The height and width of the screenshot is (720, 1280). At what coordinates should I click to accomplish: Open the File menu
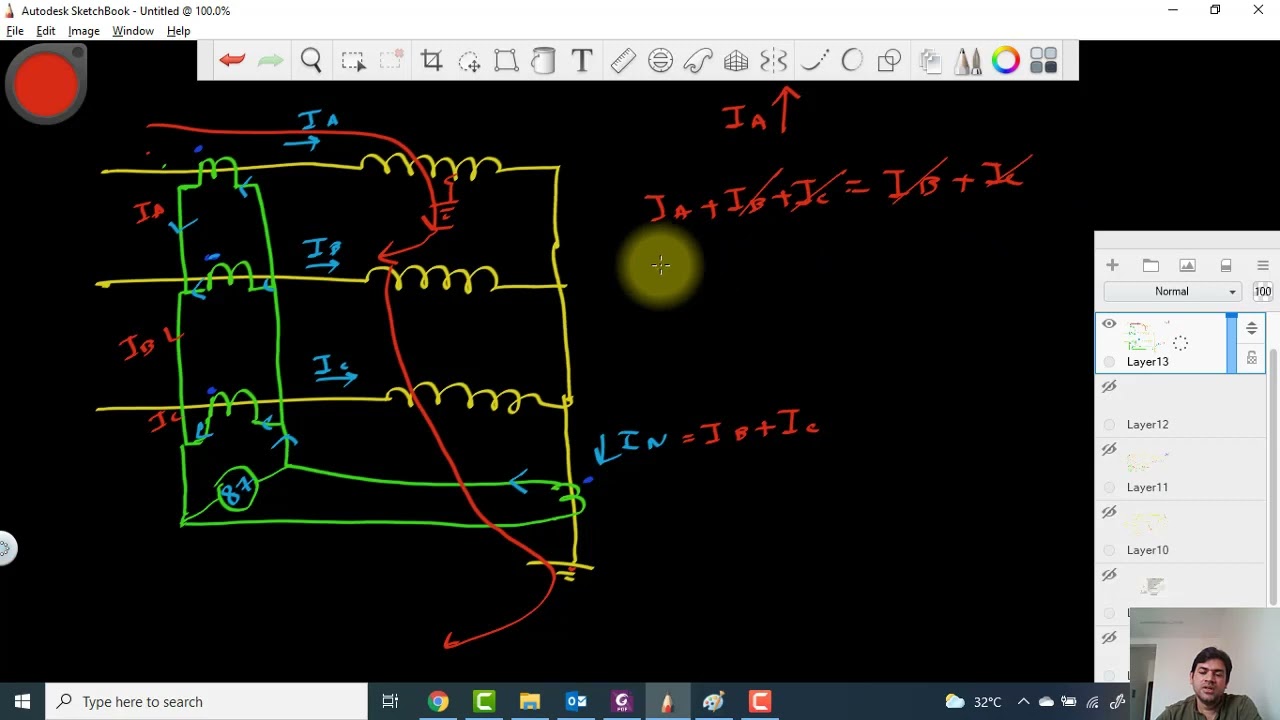point(15,31)
